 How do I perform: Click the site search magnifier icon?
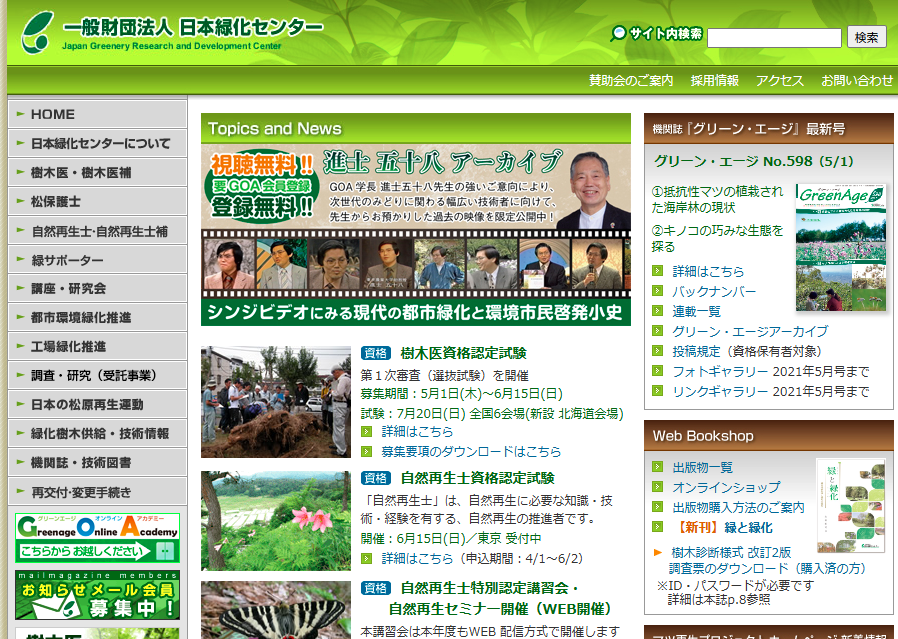618,34
